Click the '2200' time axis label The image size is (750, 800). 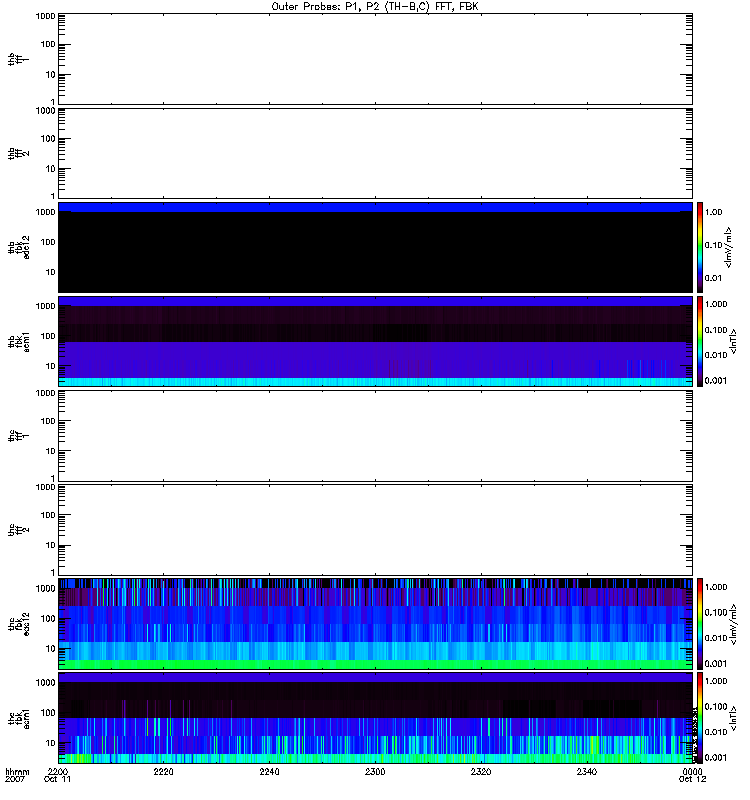coord(57,771)
